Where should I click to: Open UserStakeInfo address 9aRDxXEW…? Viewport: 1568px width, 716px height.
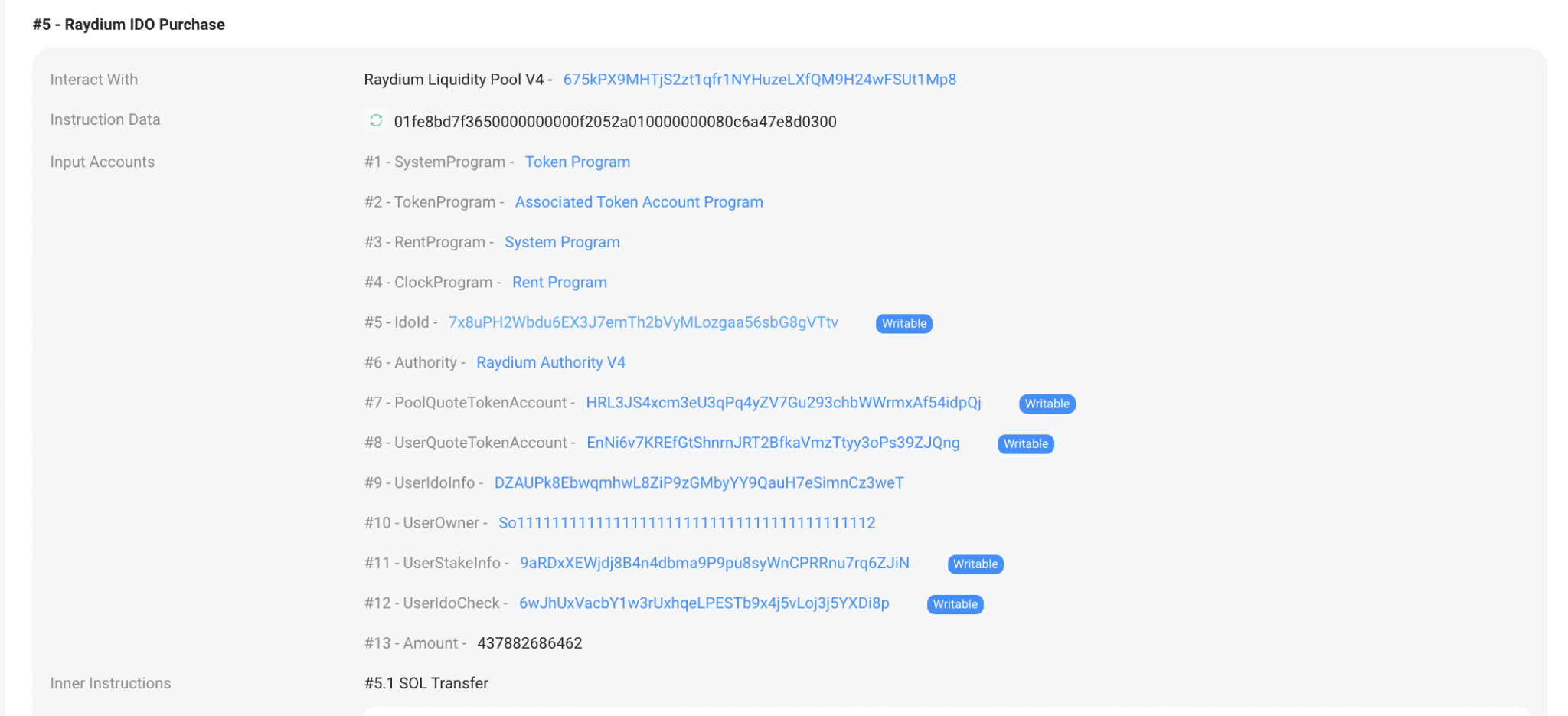[x=714, y=564]
